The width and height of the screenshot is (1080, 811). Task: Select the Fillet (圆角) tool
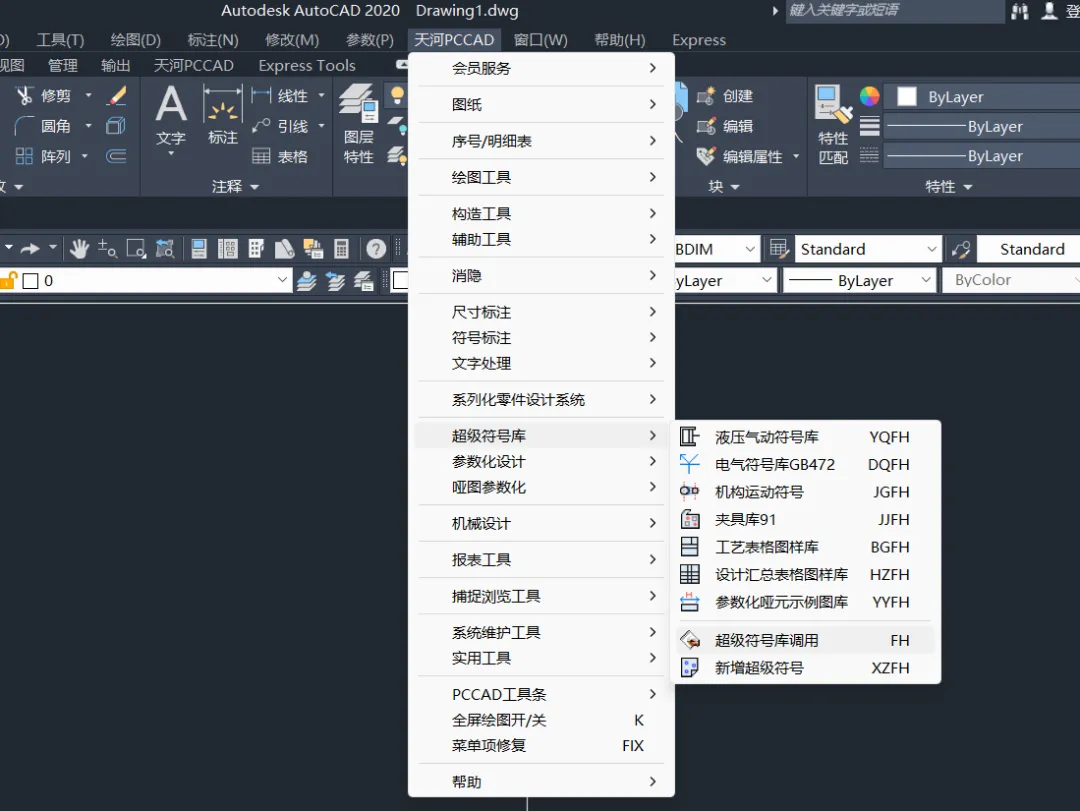(x=43, y=126)
